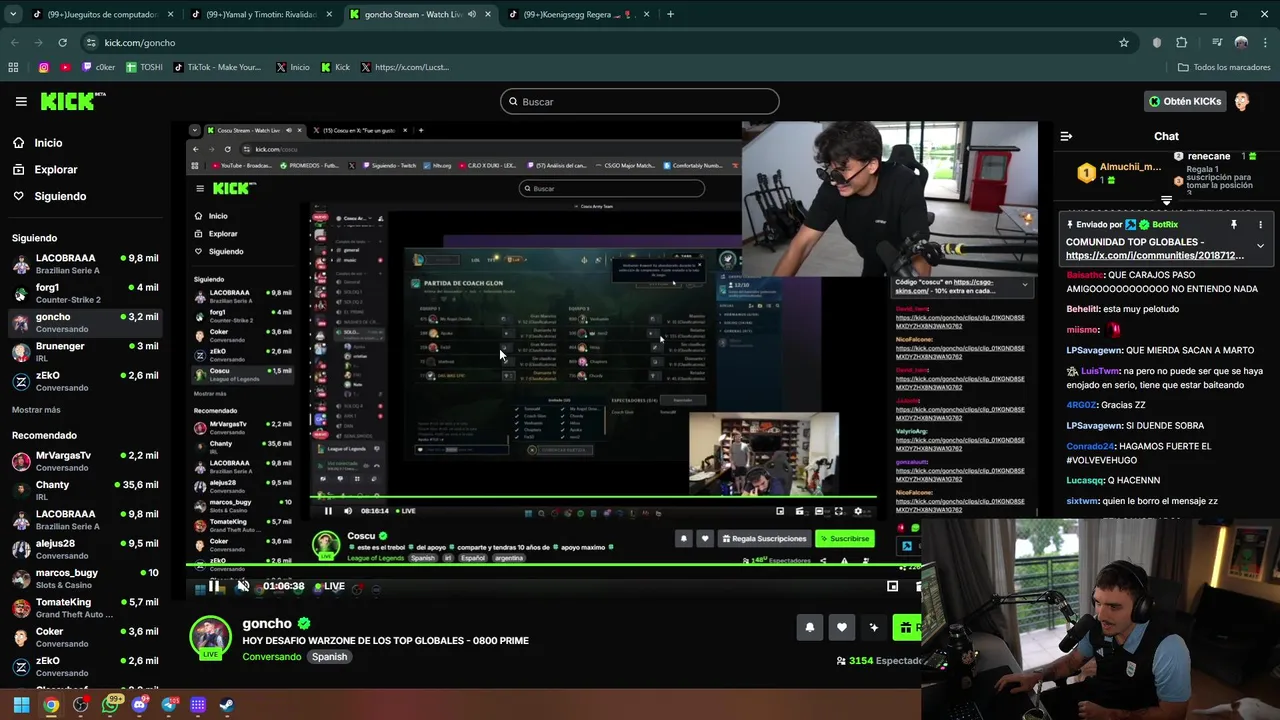Open the c0ker Twitch bookmark
The image size is (1280, 720).
pyautogui.click(x=99, y=67)
